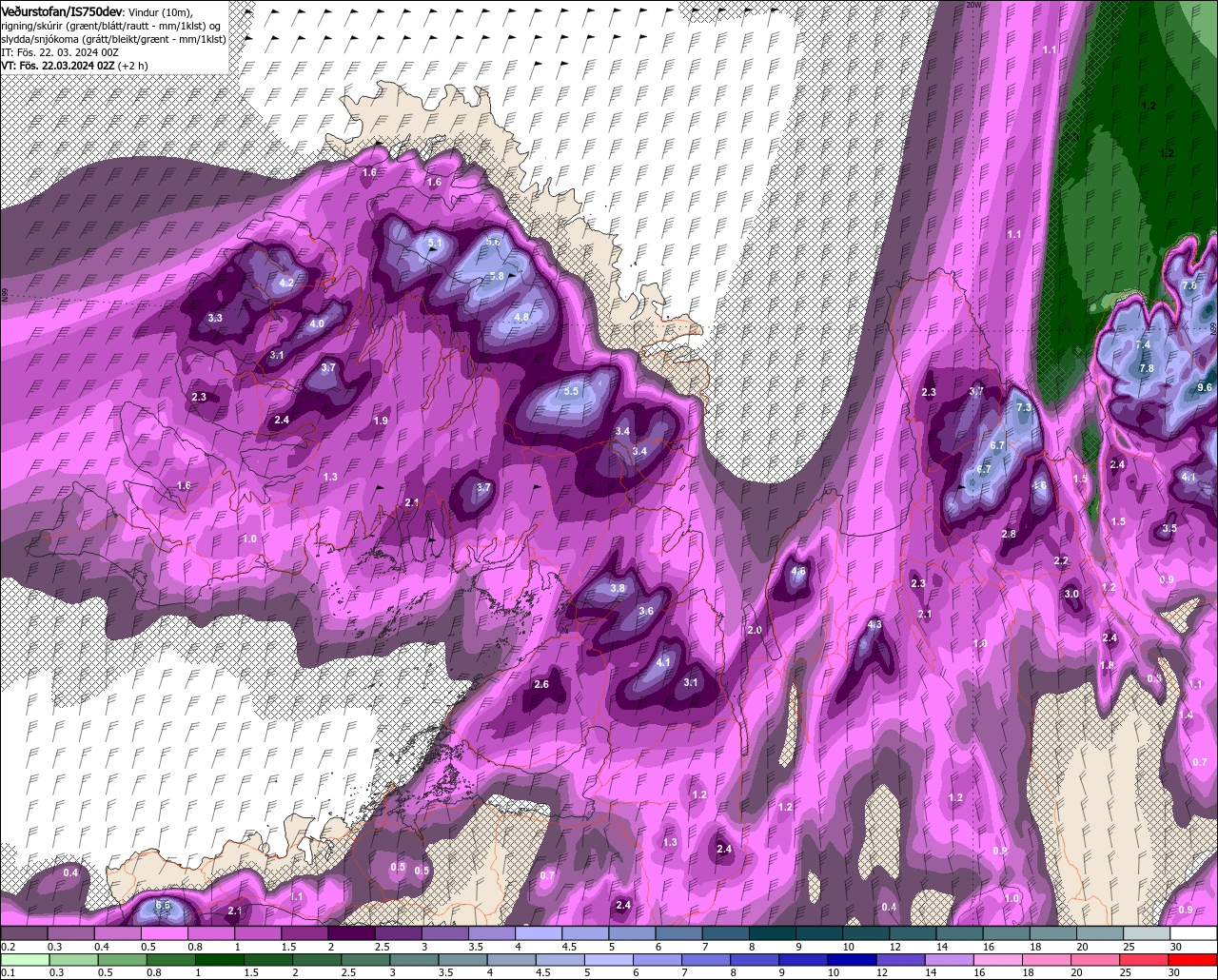This screenshot has height=980, width=1218.
Task: Click the dark purple 2–2.5 swatch in upper legend
Action: (353, 933)
